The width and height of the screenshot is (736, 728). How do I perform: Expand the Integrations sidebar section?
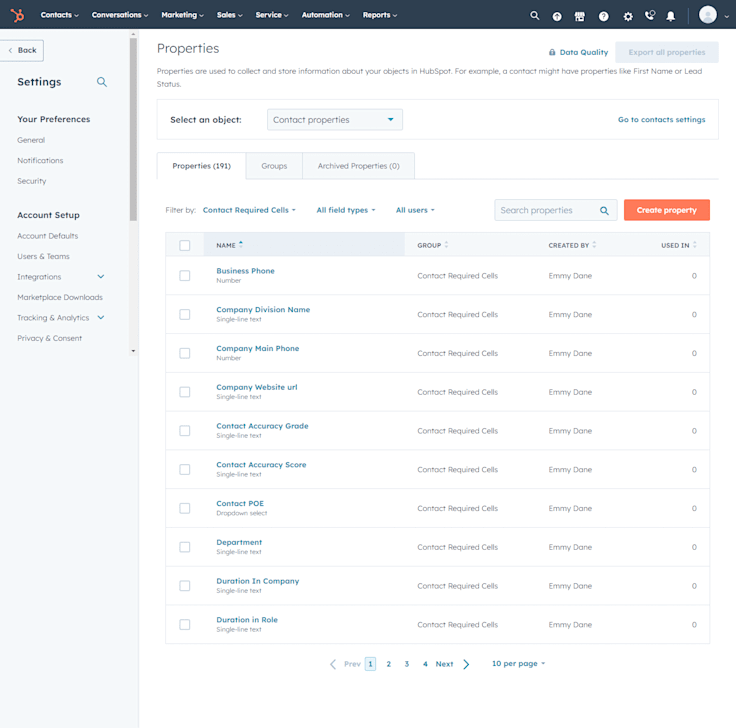pyautogui.click(x=100, y=277)
